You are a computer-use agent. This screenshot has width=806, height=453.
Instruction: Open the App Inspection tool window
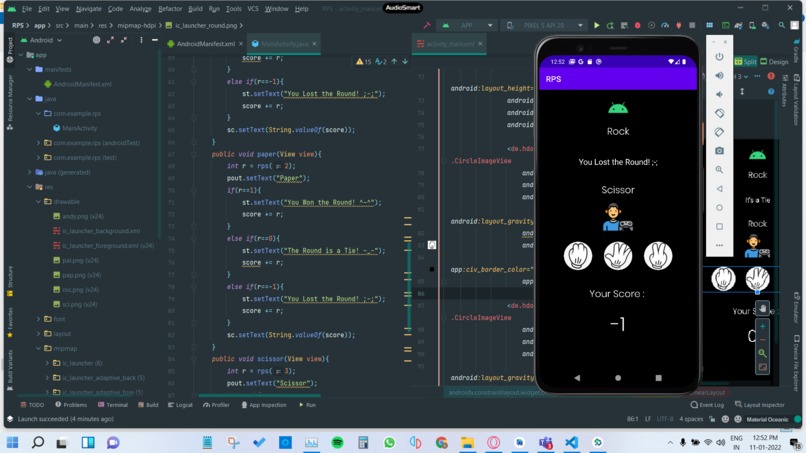[x=264, y=405]
